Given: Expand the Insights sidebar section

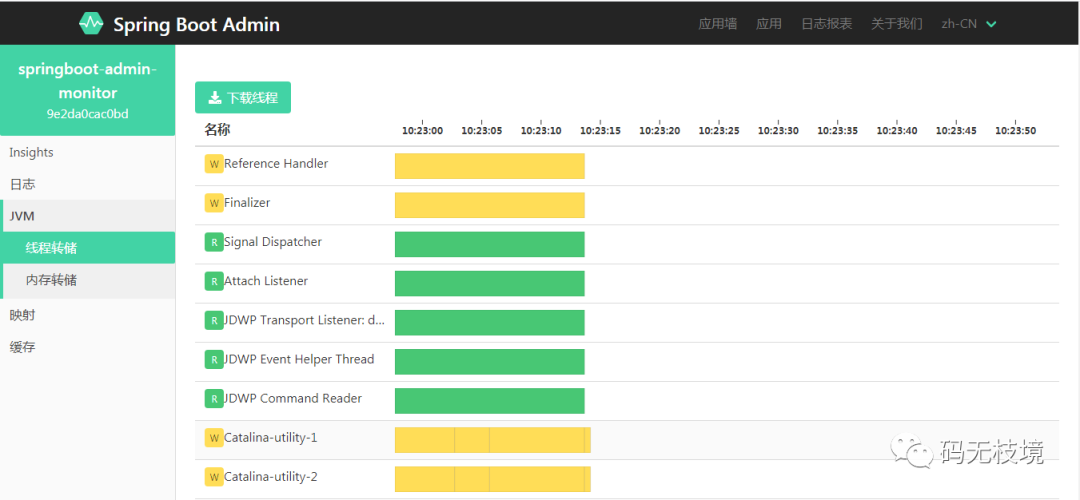Looking at the screenshot, I should [x=31, y=153].
